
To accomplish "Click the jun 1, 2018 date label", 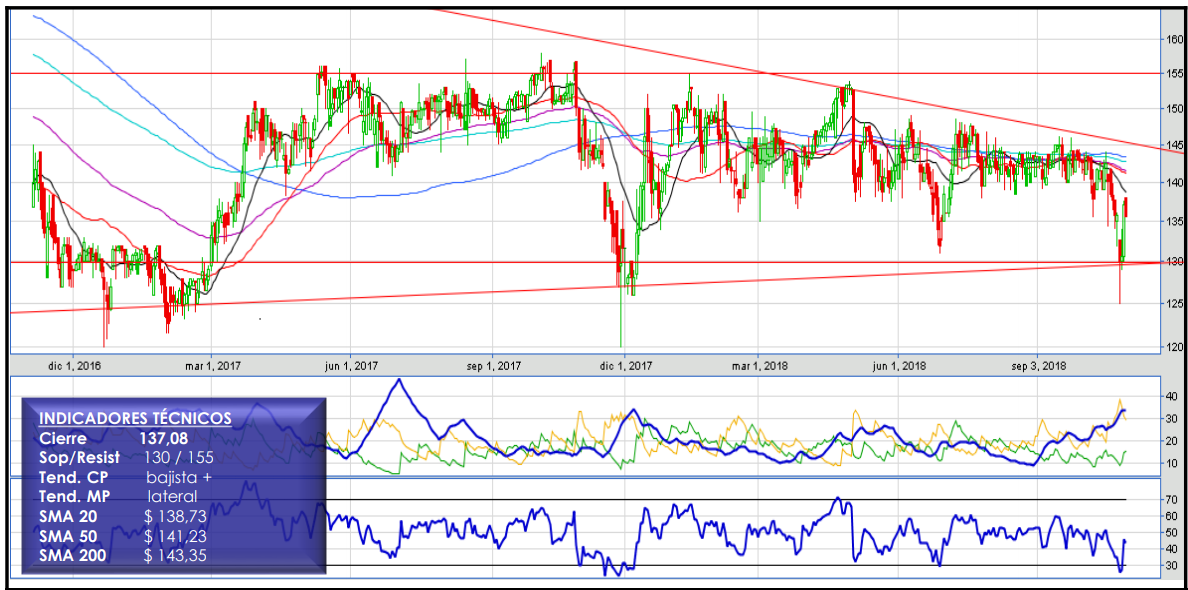I will (898, 367).
